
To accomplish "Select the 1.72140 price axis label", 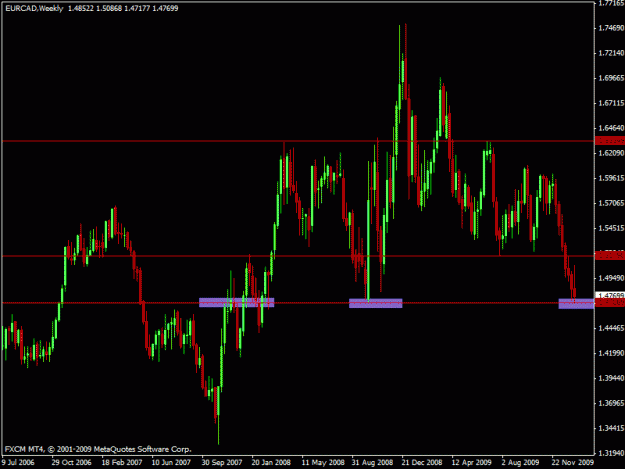I will [x=611, y=53].
